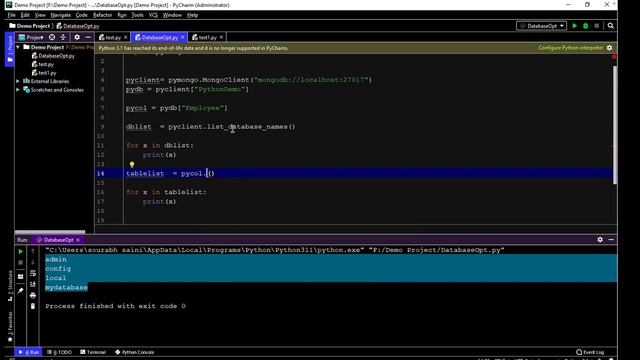Open the Event Log

coord(590,352)
